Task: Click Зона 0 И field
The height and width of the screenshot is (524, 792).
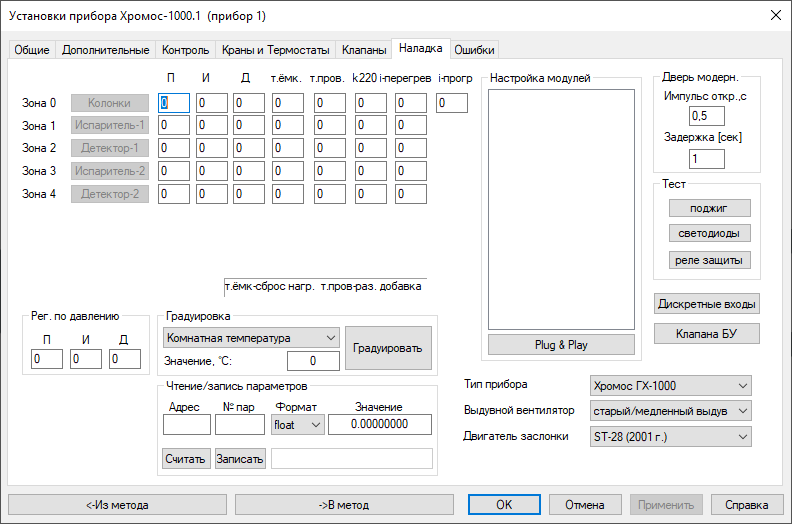Action: (x=212, y=103)
